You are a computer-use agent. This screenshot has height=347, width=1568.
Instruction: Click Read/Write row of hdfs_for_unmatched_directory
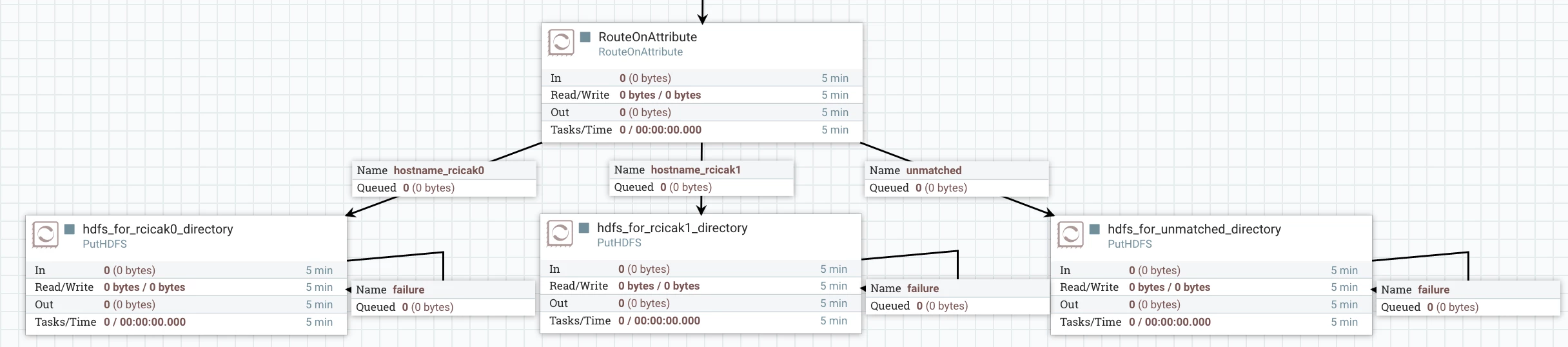tap(1211, 287)
